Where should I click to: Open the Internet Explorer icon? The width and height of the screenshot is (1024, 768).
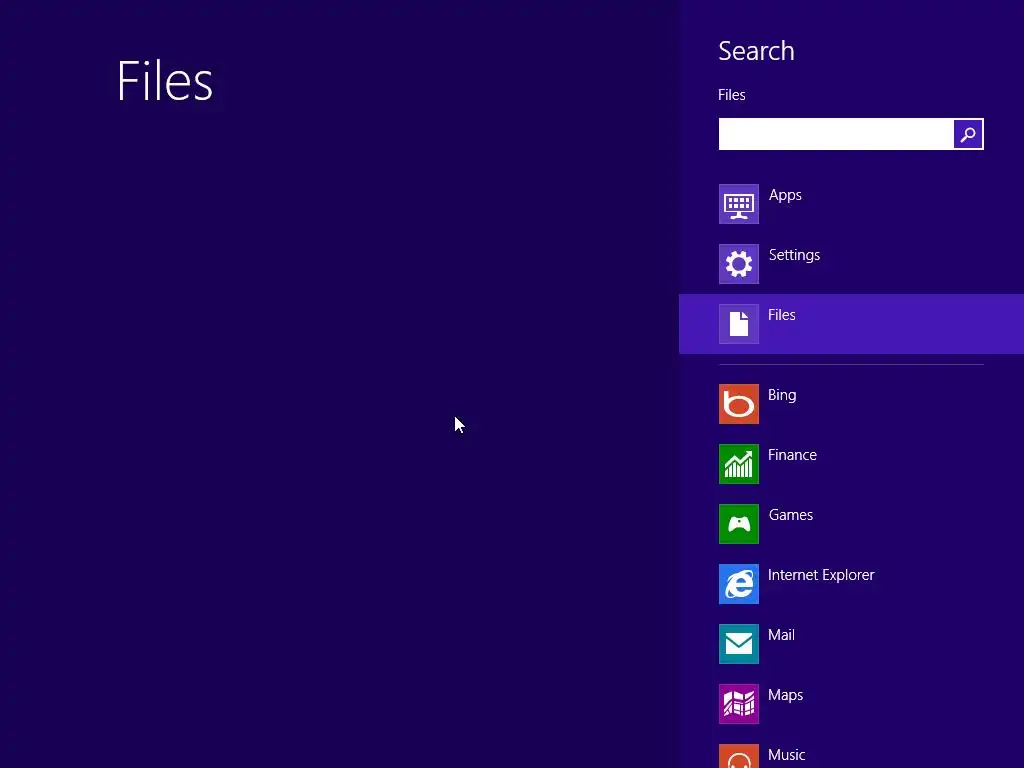pyautogui.click(x=739, y=584)
